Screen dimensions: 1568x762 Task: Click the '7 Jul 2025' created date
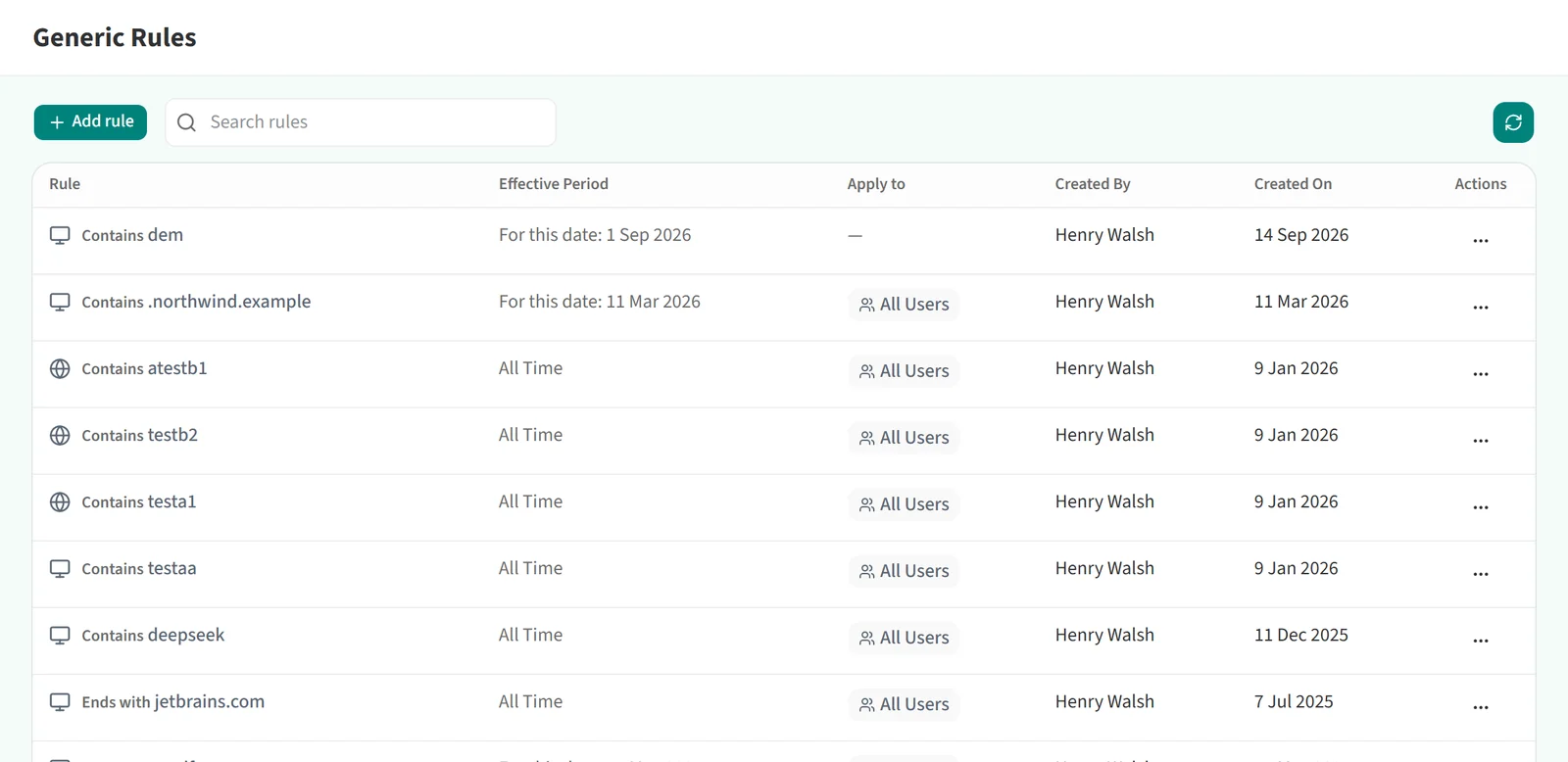(1294, 701)
